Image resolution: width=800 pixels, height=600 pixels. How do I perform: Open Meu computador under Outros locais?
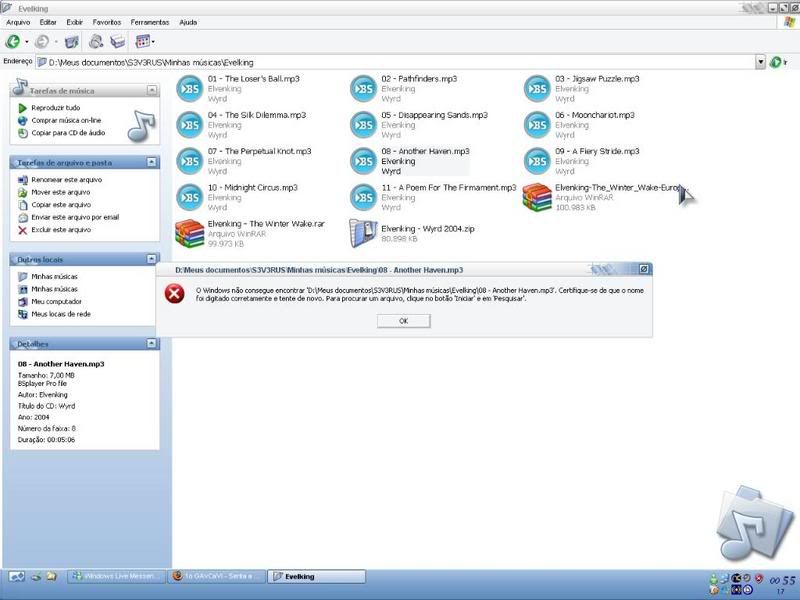click(56, 302)
